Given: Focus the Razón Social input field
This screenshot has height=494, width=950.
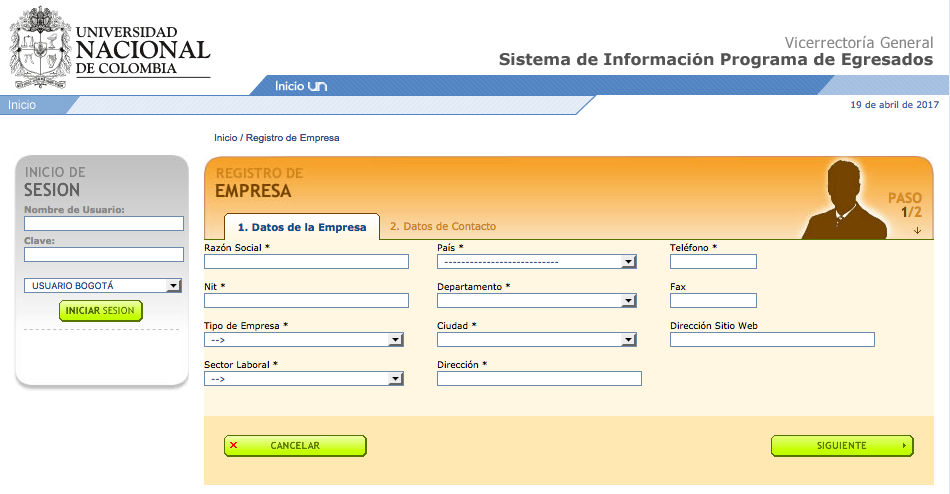Looking at the screenshot, I should [306, 261].
